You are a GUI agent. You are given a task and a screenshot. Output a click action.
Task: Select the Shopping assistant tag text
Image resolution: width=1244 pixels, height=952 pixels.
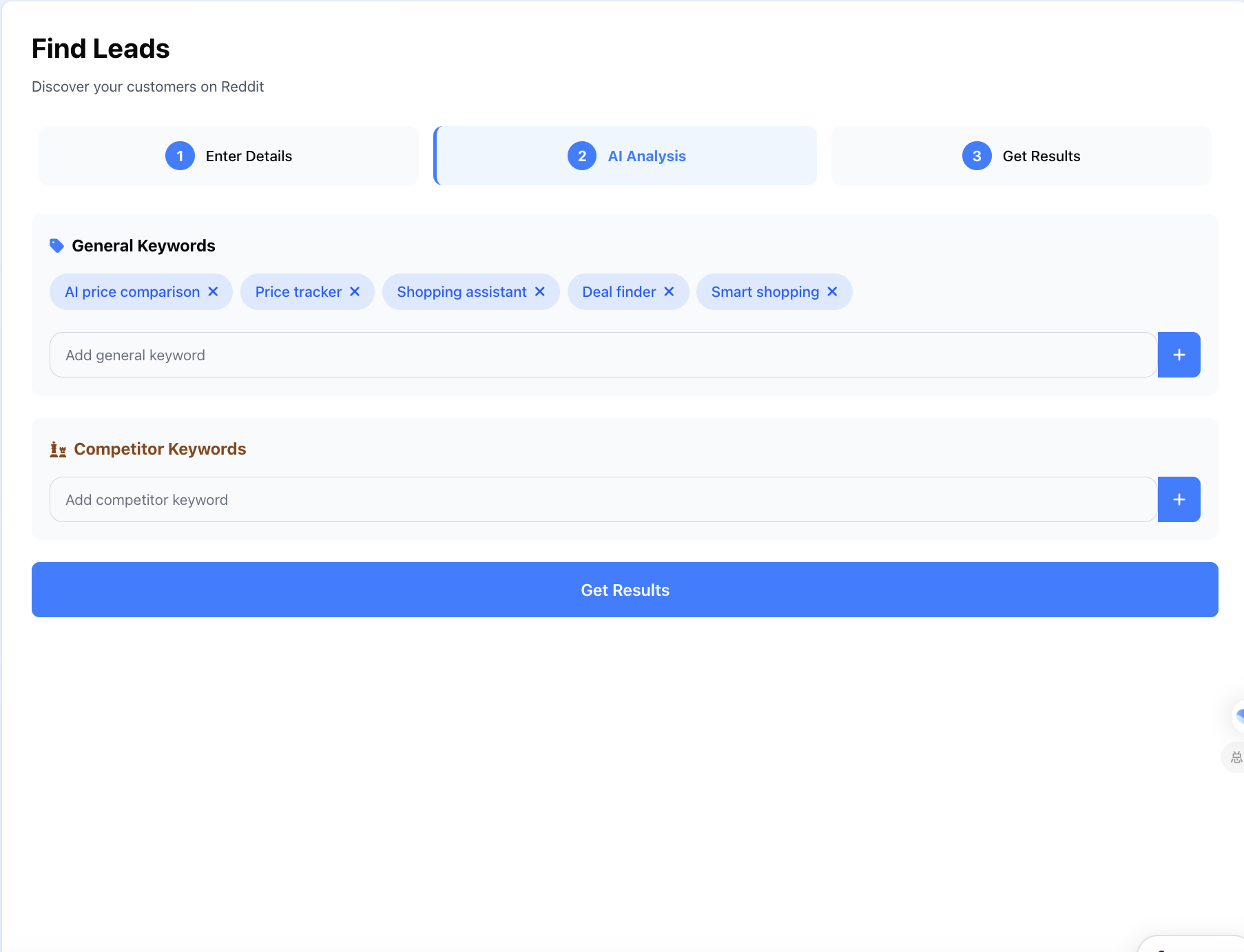tap(462, 292)
